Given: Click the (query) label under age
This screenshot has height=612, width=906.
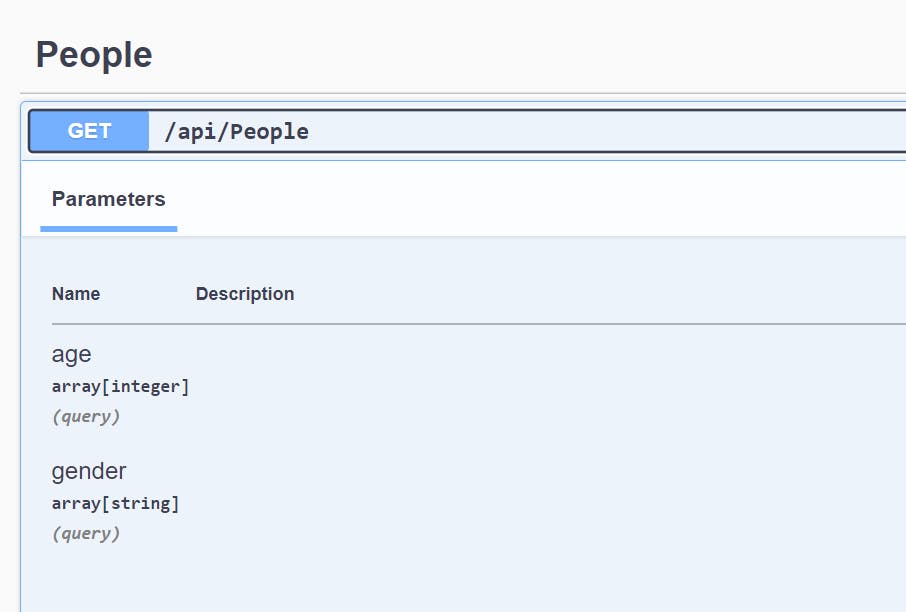Looking at the screenshot, I should click(x=86, y=417).
